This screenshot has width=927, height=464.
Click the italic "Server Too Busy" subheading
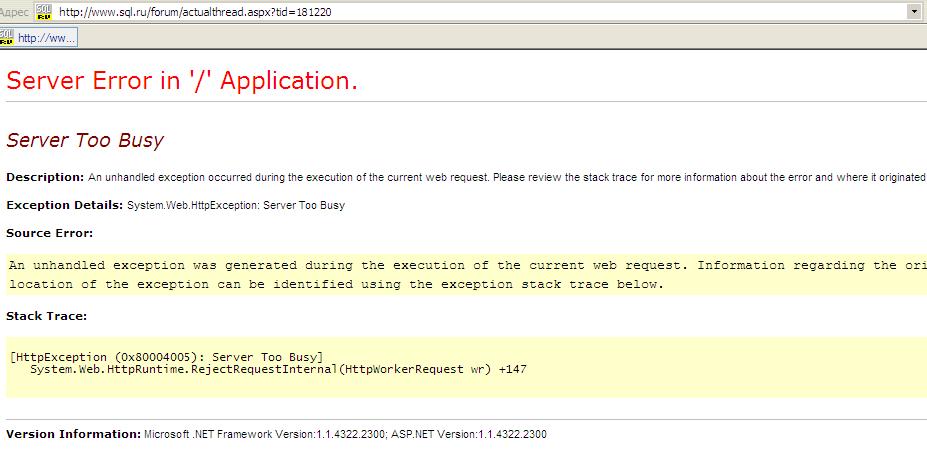click(85, 140)
